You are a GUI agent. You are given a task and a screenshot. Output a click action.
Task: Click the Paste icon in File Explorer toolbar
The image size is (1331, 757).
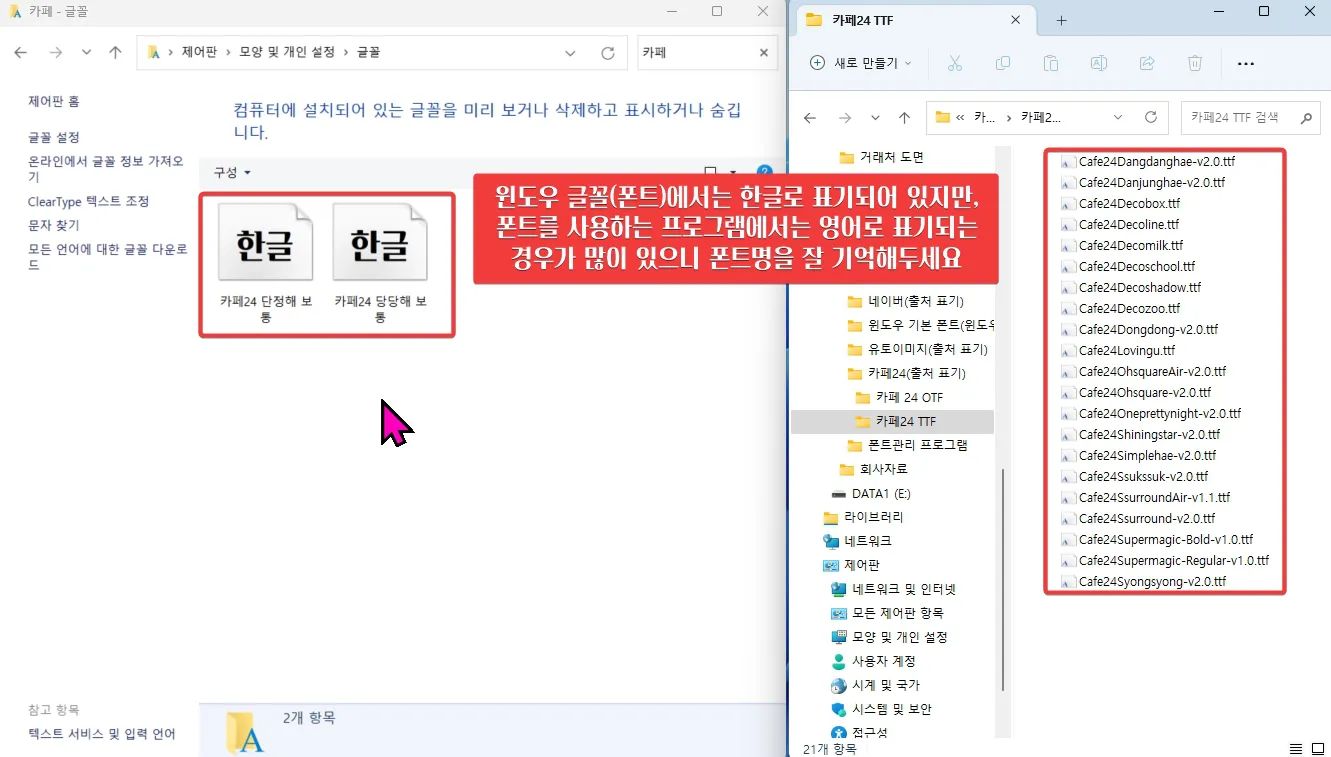[x=1050, y=63]
